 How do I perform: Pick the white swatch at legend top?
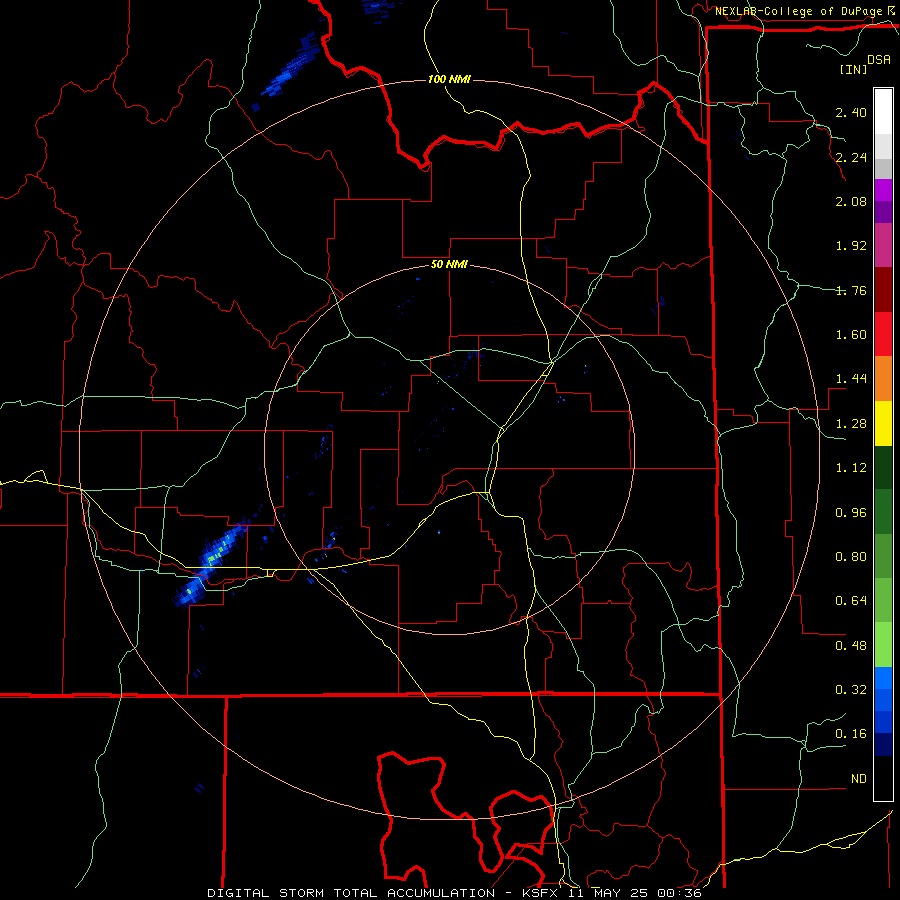[883, 112]
